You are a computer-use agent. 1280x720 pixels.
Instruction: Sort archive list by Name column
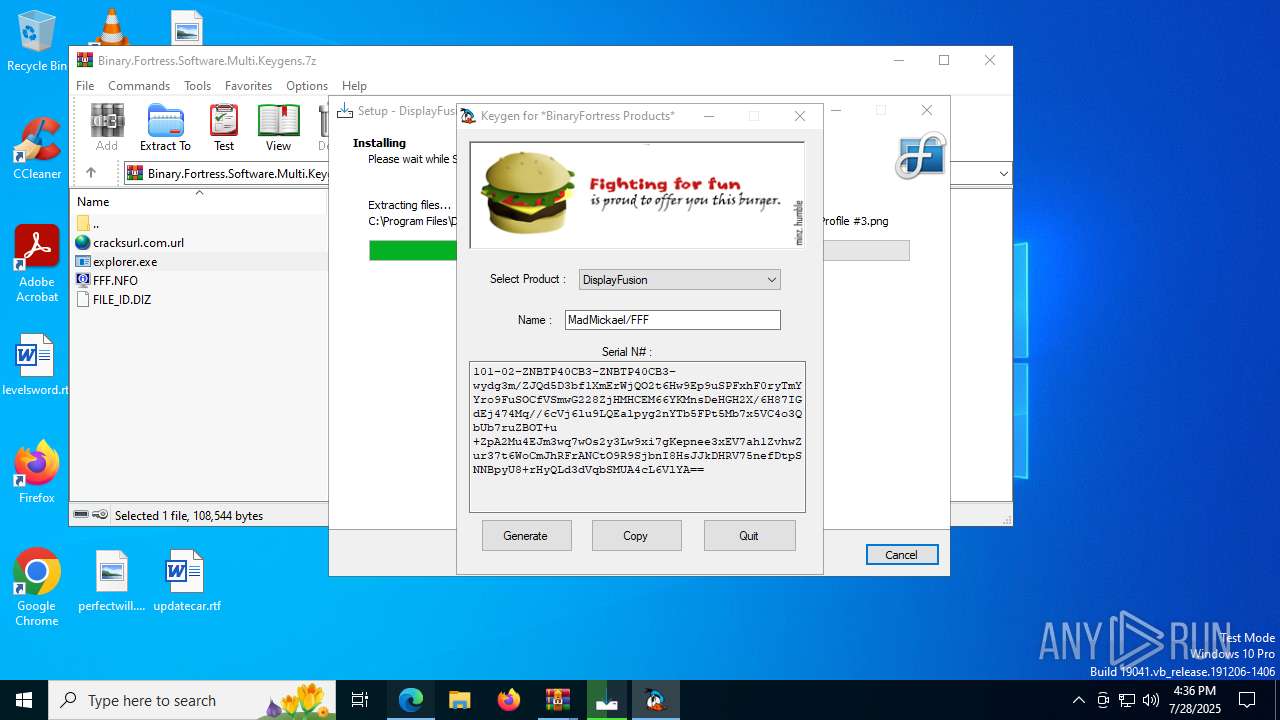tap(198, 201)
